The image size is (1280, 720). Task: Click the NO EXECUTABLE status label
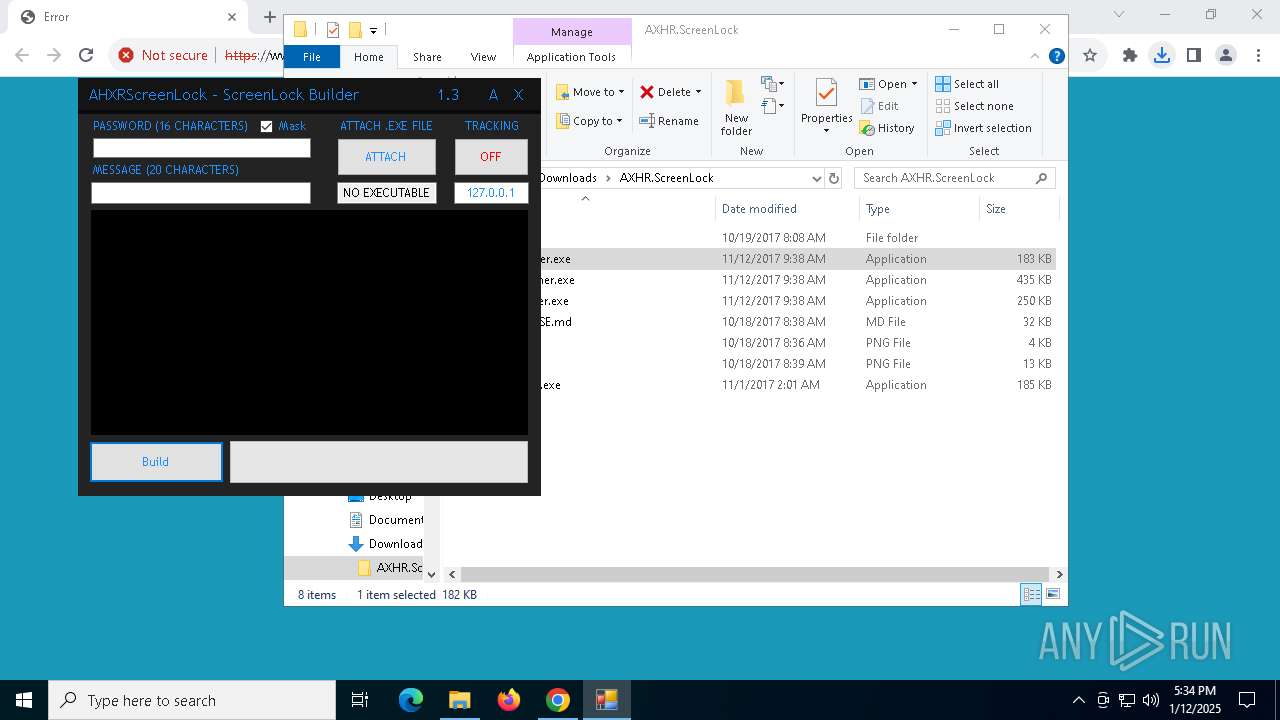point(386,193)
